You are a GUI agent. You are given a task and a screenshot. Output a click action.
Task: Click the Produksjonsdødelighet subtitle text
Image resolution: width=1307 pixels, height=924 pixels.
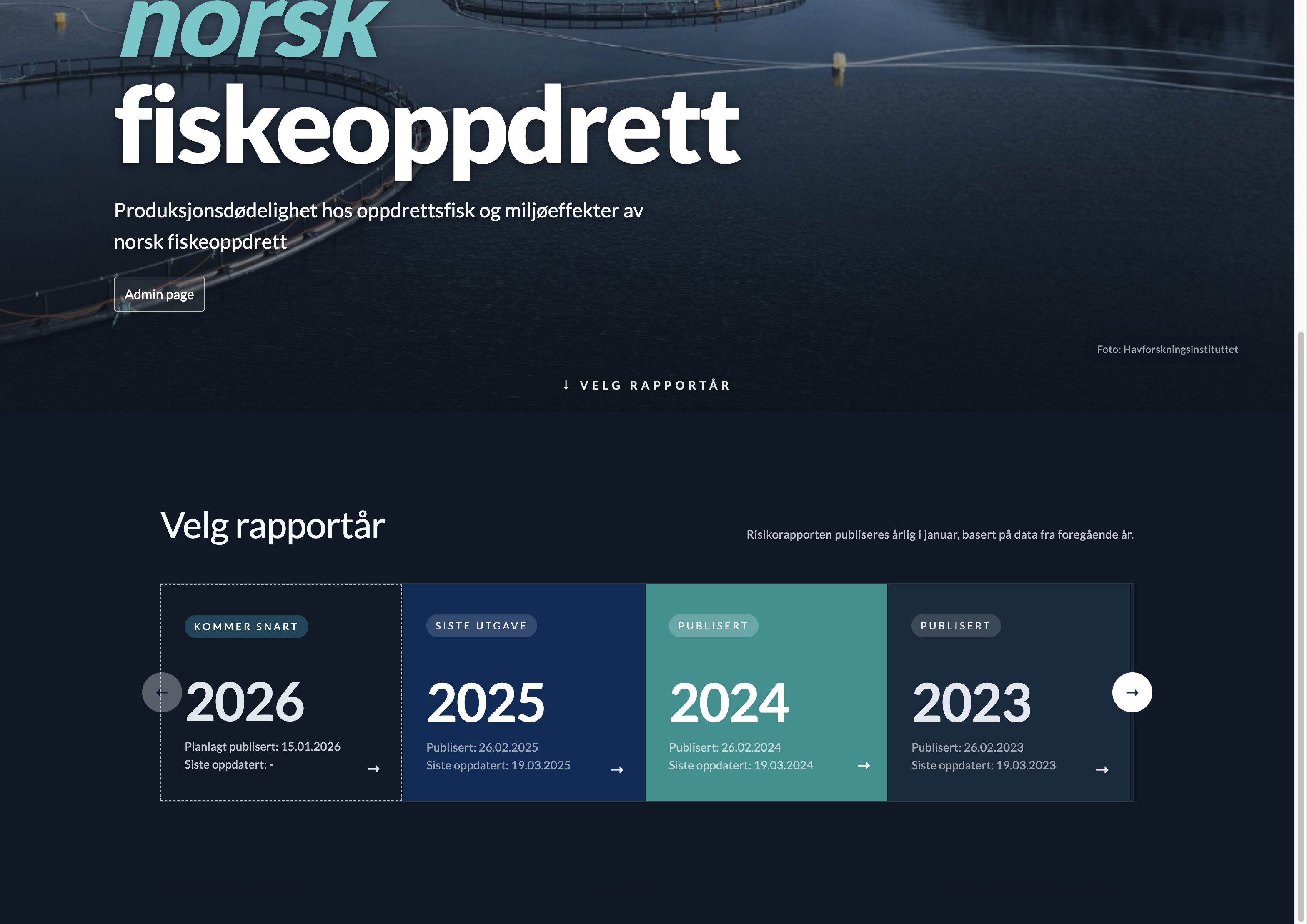378,226
